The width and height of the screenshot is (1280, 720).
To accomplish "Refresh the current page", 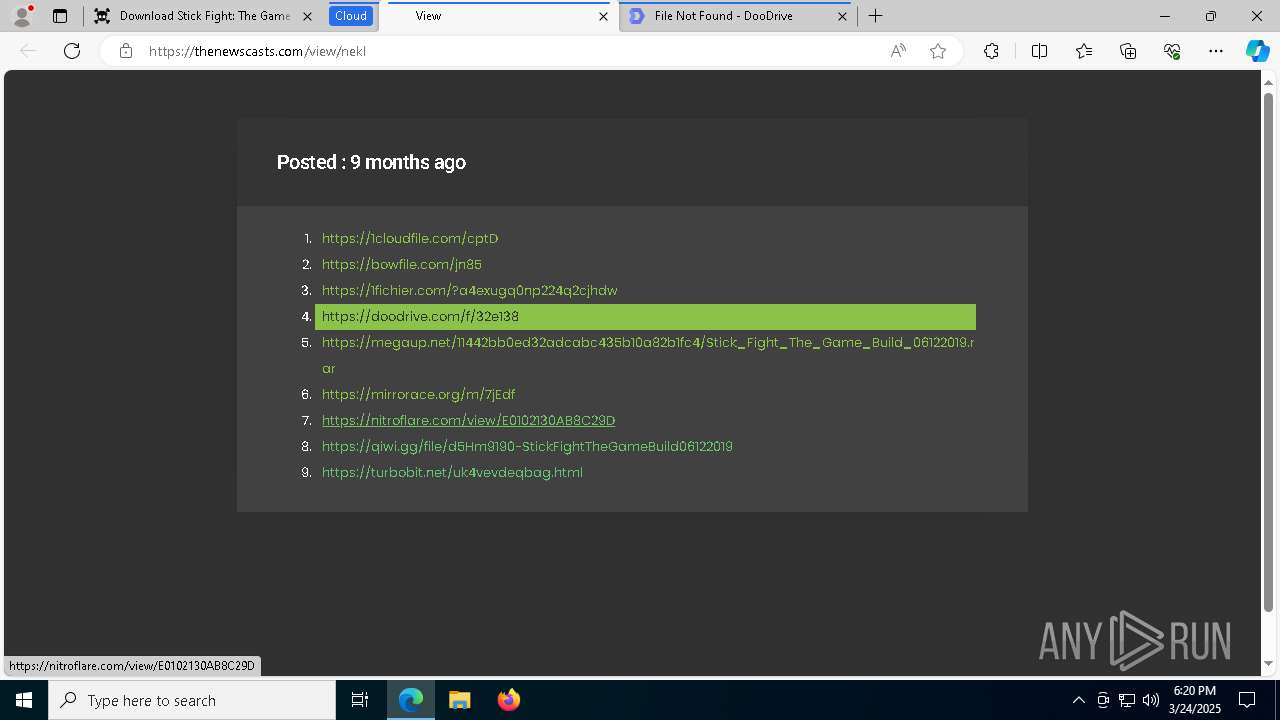I will (72, 51).
